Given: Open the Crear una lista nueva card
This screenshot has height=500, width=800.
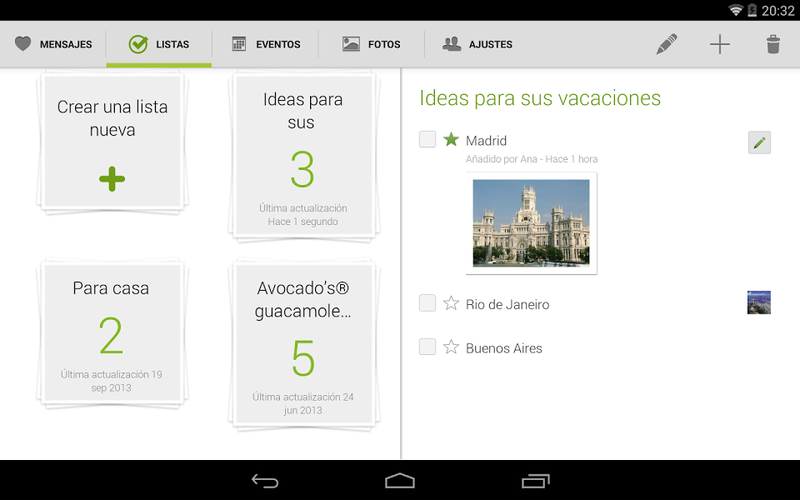Looking at the screenshot, I should [112, 142].
